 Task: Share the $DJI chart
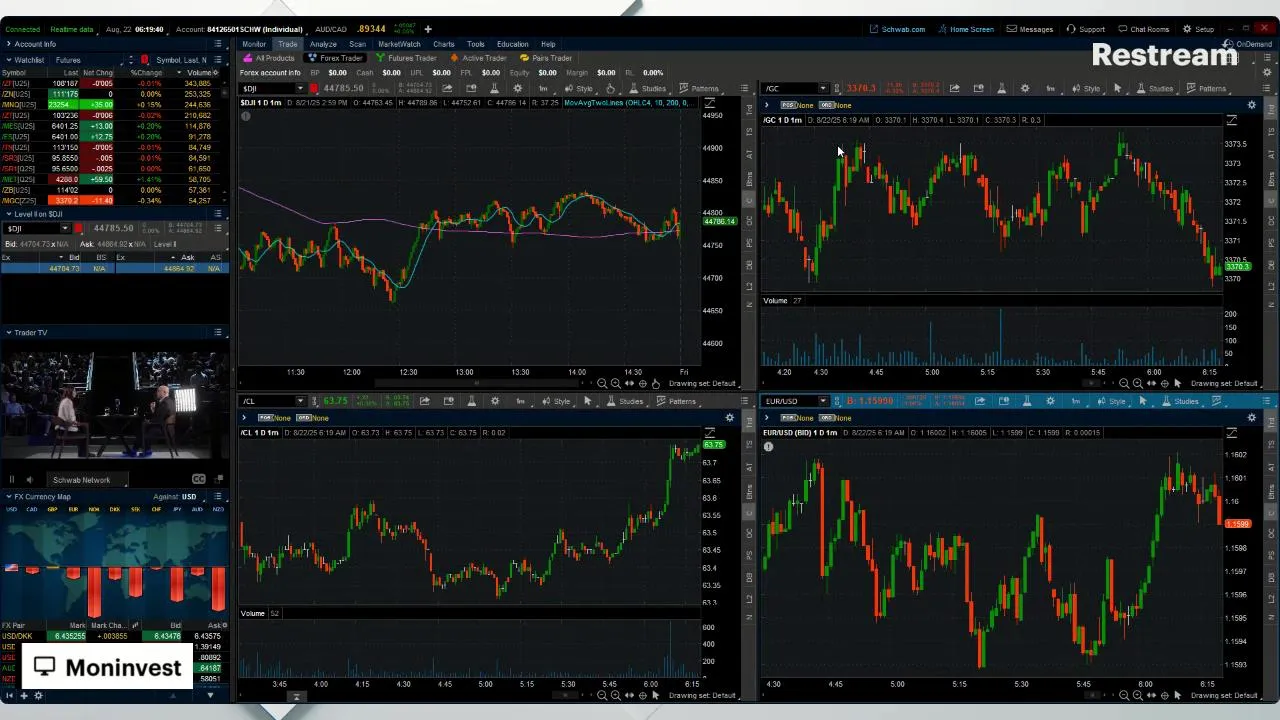click(x=446, y=88)
